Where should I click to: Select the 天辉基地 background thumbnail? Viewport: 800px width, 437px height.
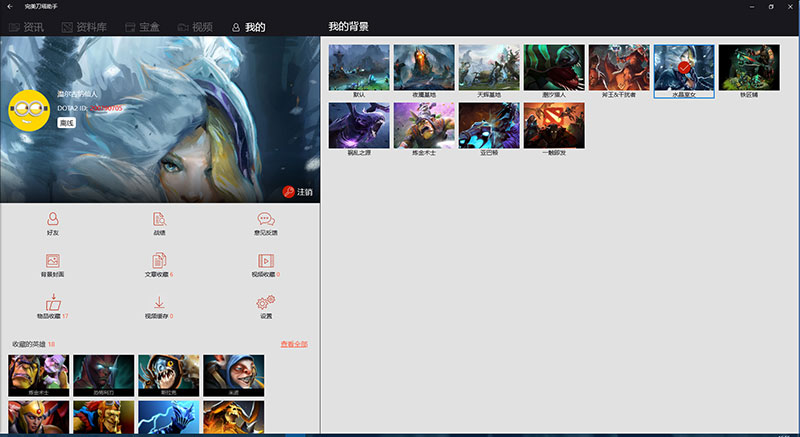[489, 67]
